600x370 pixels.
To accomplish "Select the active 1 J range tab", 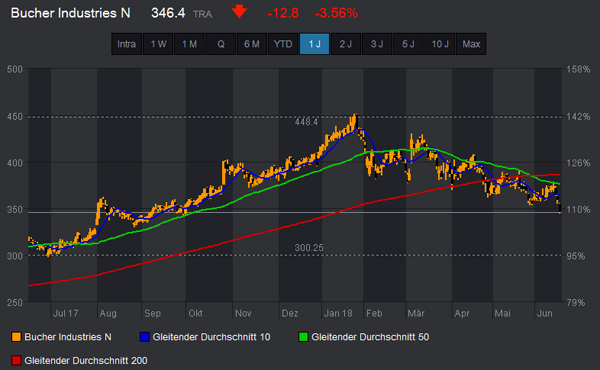I will (315, 44).
